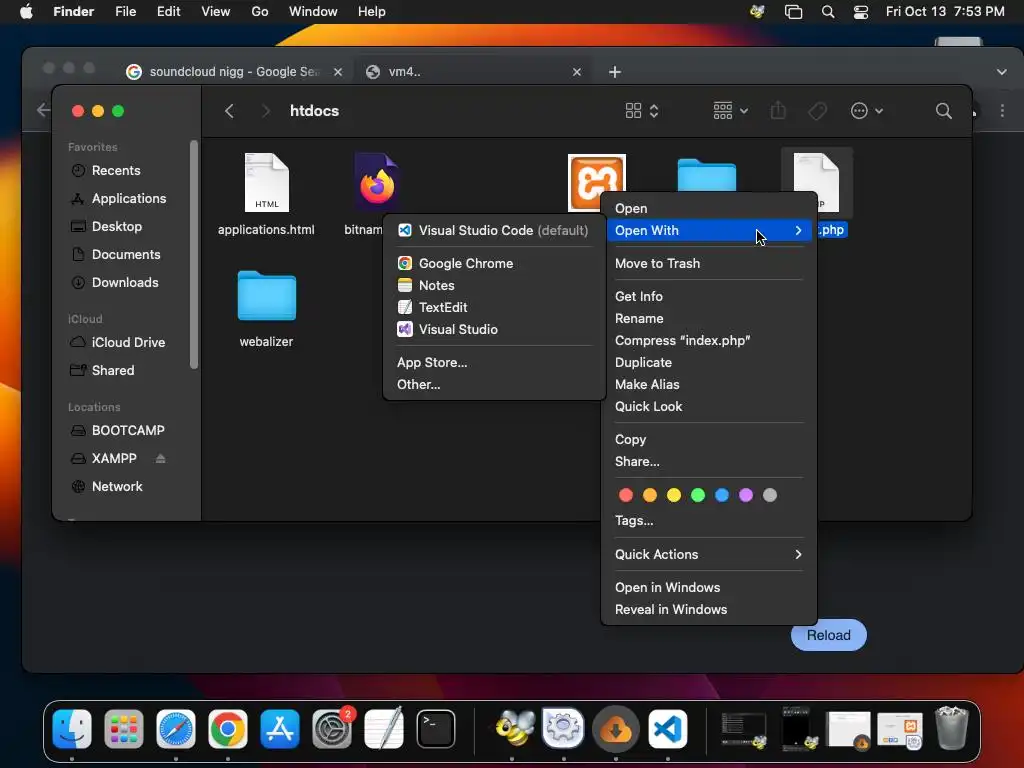Screen dimensions: 1024x768
Task: Select Duplicate in context menu
Action: click(709, 362)
